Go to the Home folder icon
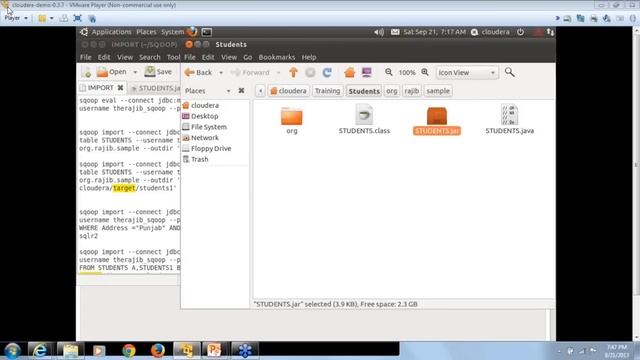 point(349,73)
